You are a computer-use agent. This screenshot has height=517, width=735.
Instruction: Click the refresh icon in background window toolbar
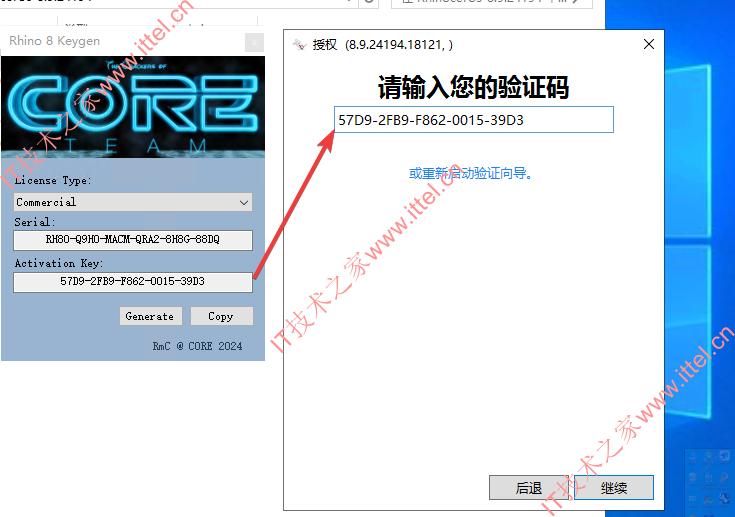368,2
